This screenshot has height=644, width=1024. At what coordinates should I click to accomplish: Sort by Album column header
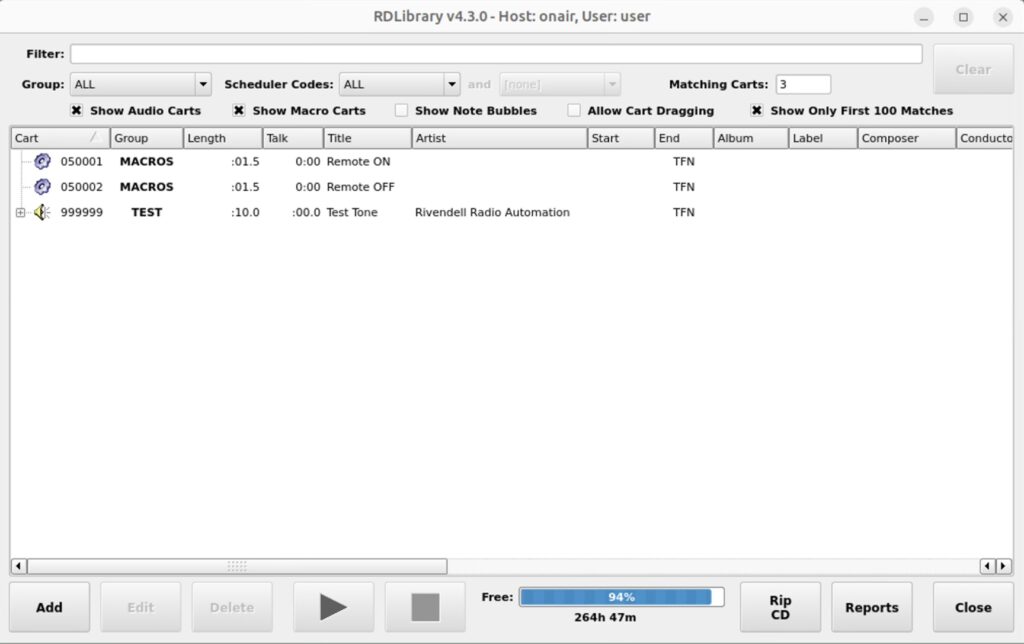(x=750, y=138)
